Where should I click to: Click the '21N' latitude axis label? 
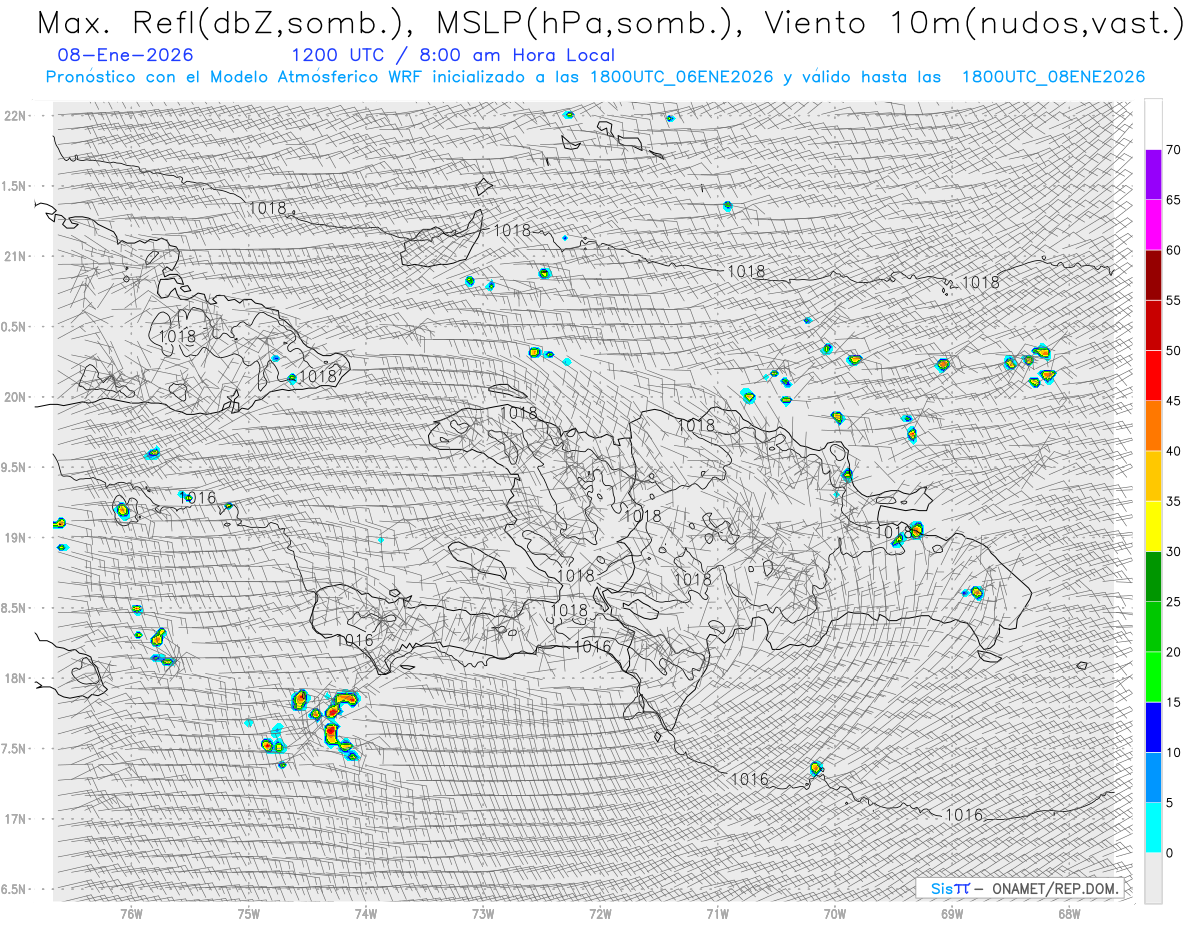(x=16, y=256)
